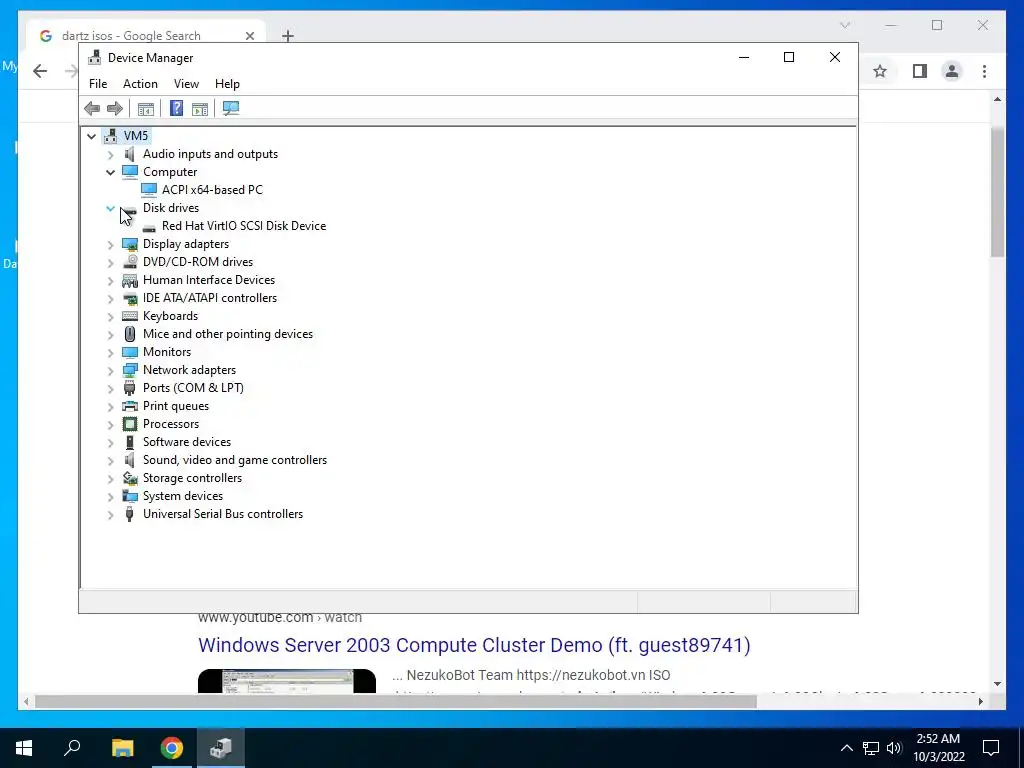The image size is (1024, 768).
Task: Click the Ports (COM & LPT) icon
Action: point(130,388)
